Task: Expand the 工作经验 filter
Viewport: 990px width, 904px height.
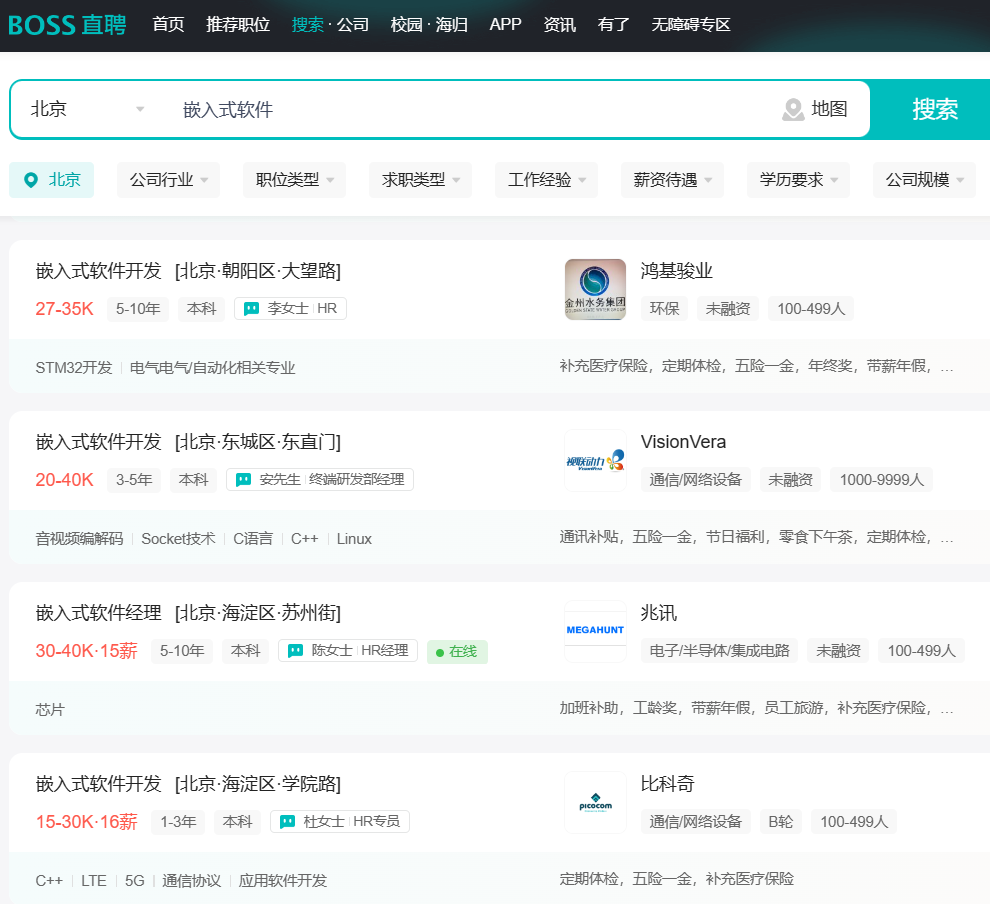Action: [546, 180]
